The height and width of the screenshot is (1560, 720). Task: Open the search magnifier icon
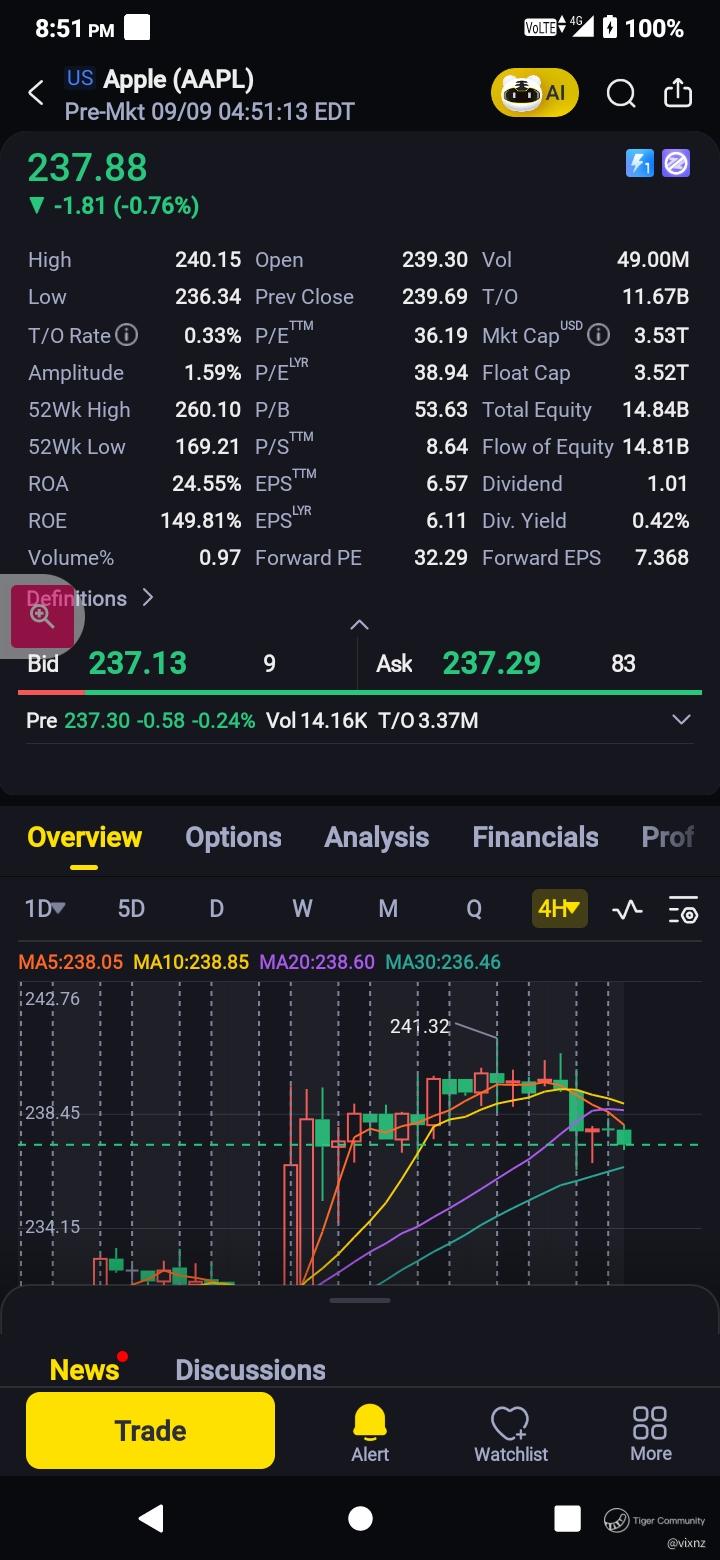point(621,93)
